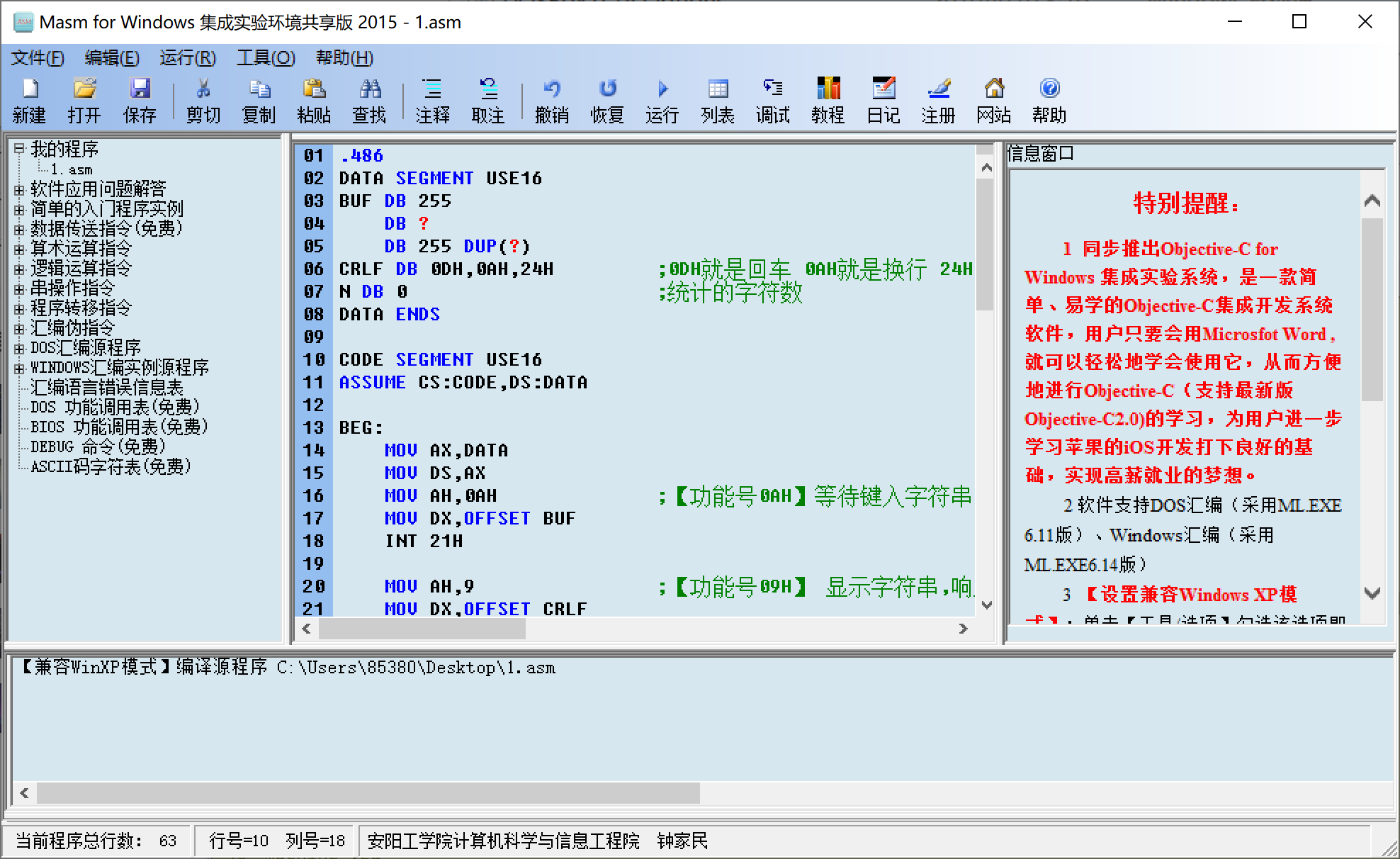Expand the DOS汇编源程序 tree node
The width and height of the screenshot is (1400, 859).
(x=19, y=348)
